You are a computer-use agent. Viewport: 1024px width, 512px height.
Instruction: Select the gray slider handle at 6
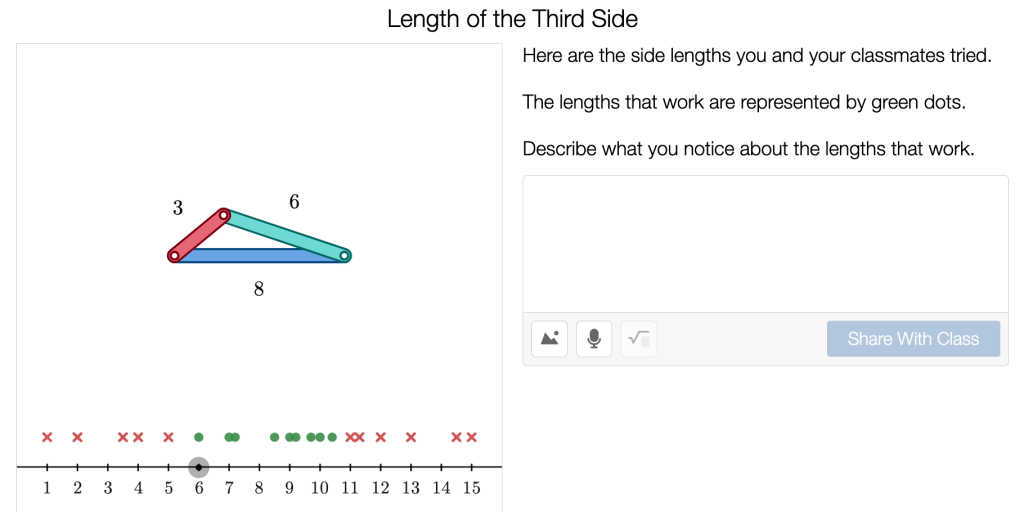(199, 467)
